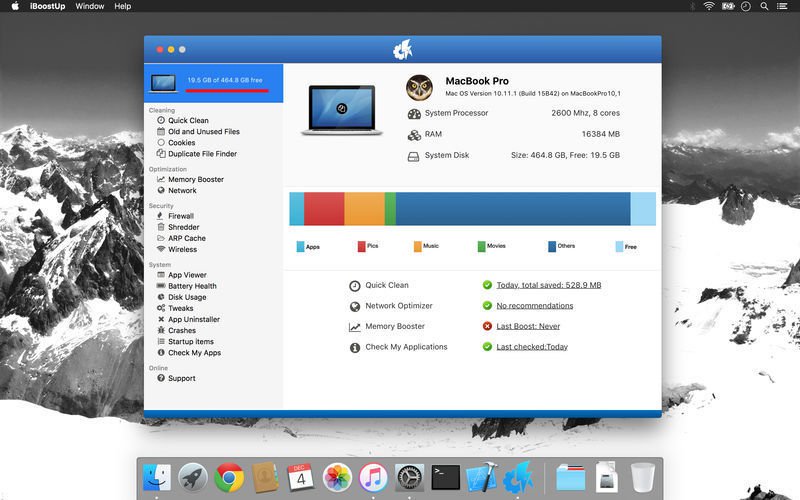Open Startup Items list

[190, 341]
